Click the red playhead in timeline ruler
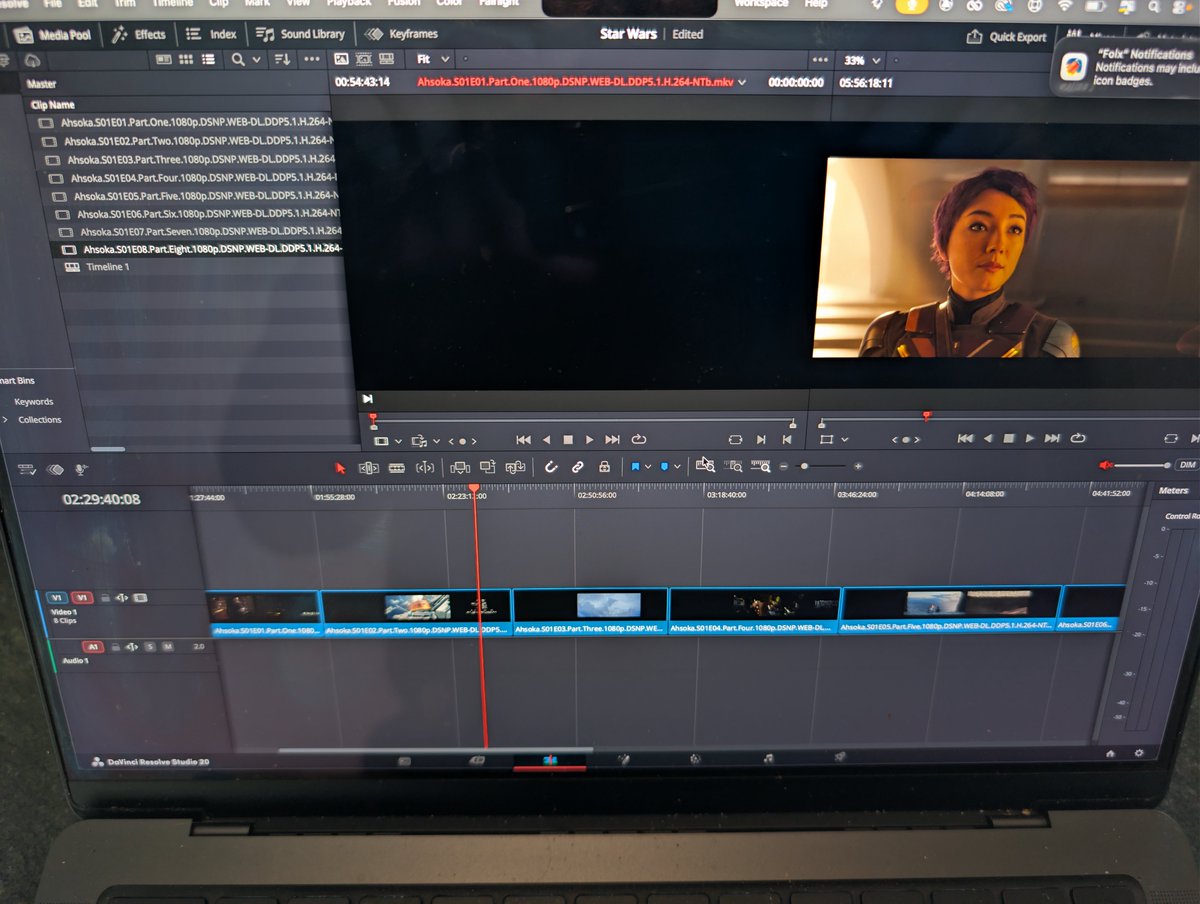This screenshot has height=904, width=1200. pyautogui.click(x=474, y=488)
